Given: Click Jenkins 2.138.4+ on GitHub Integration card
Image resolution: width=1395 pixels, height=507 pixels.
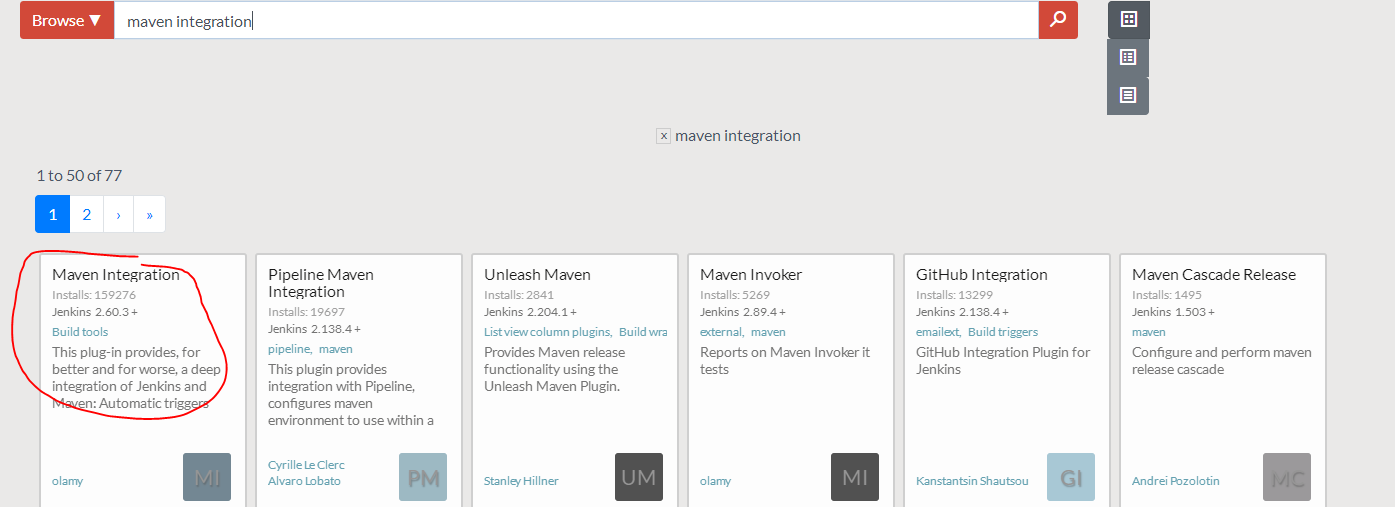Looking at the screenshot, I should (x=962, y=312).
